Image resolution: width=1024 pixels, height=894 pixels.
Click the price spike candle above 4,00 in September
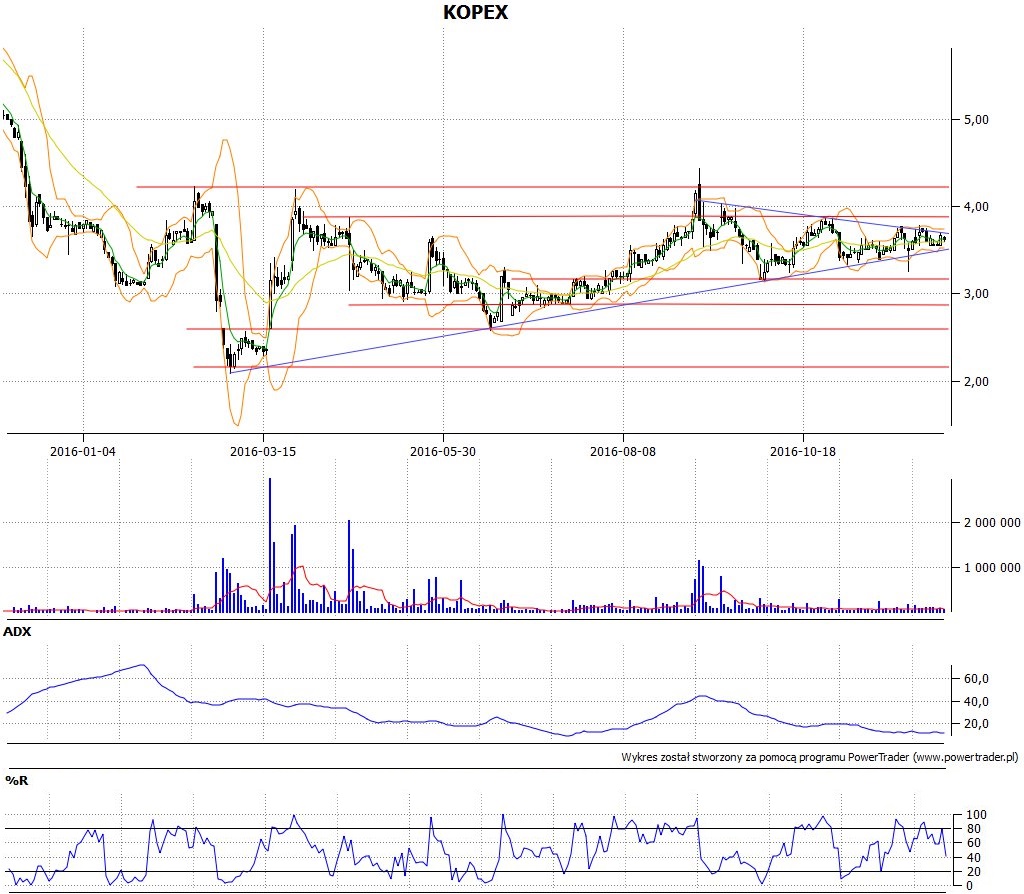point(699,196)
